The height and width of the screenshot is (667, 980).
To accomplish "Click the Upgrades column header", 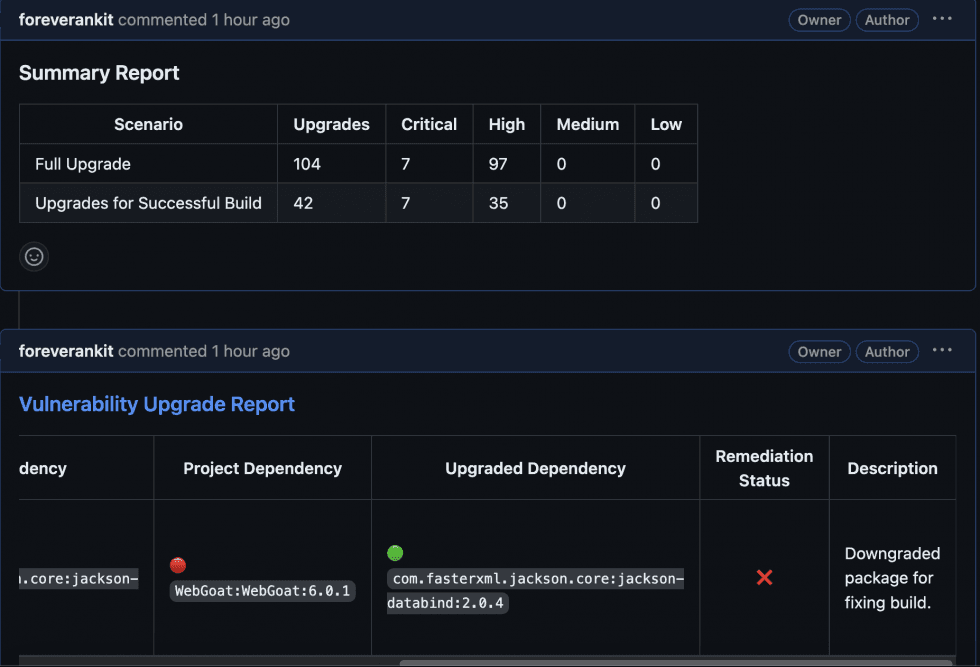I will 331,124.
